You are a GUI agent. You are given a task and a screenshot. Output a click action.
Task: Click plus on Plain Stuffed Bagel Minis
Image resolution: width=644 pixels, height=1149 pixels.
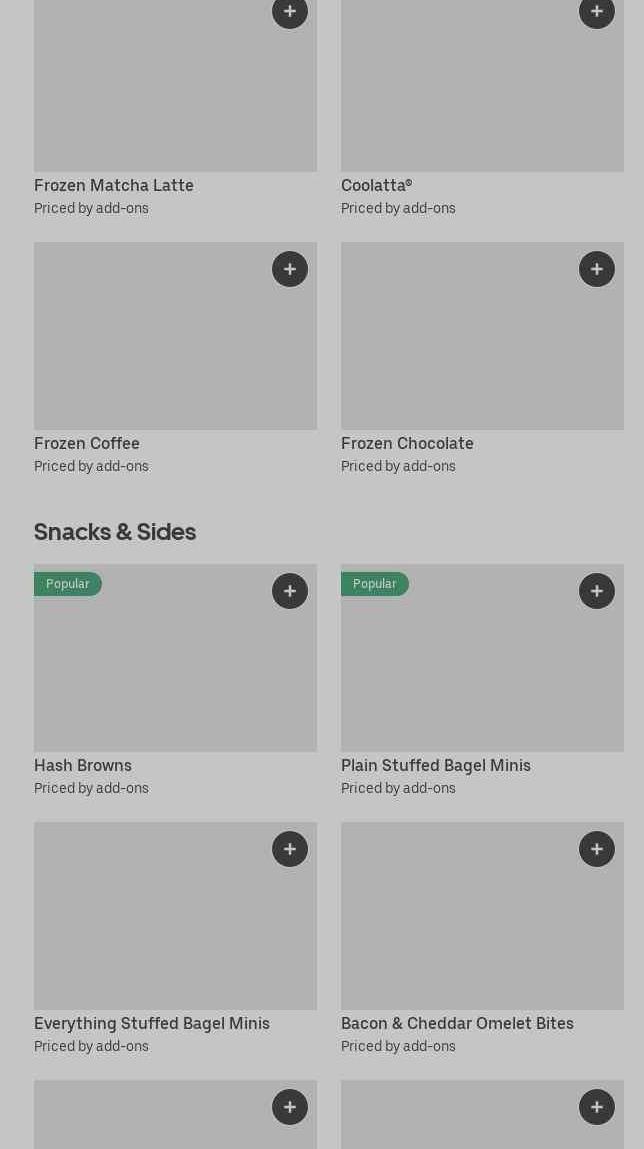click(x=597, y=591)
